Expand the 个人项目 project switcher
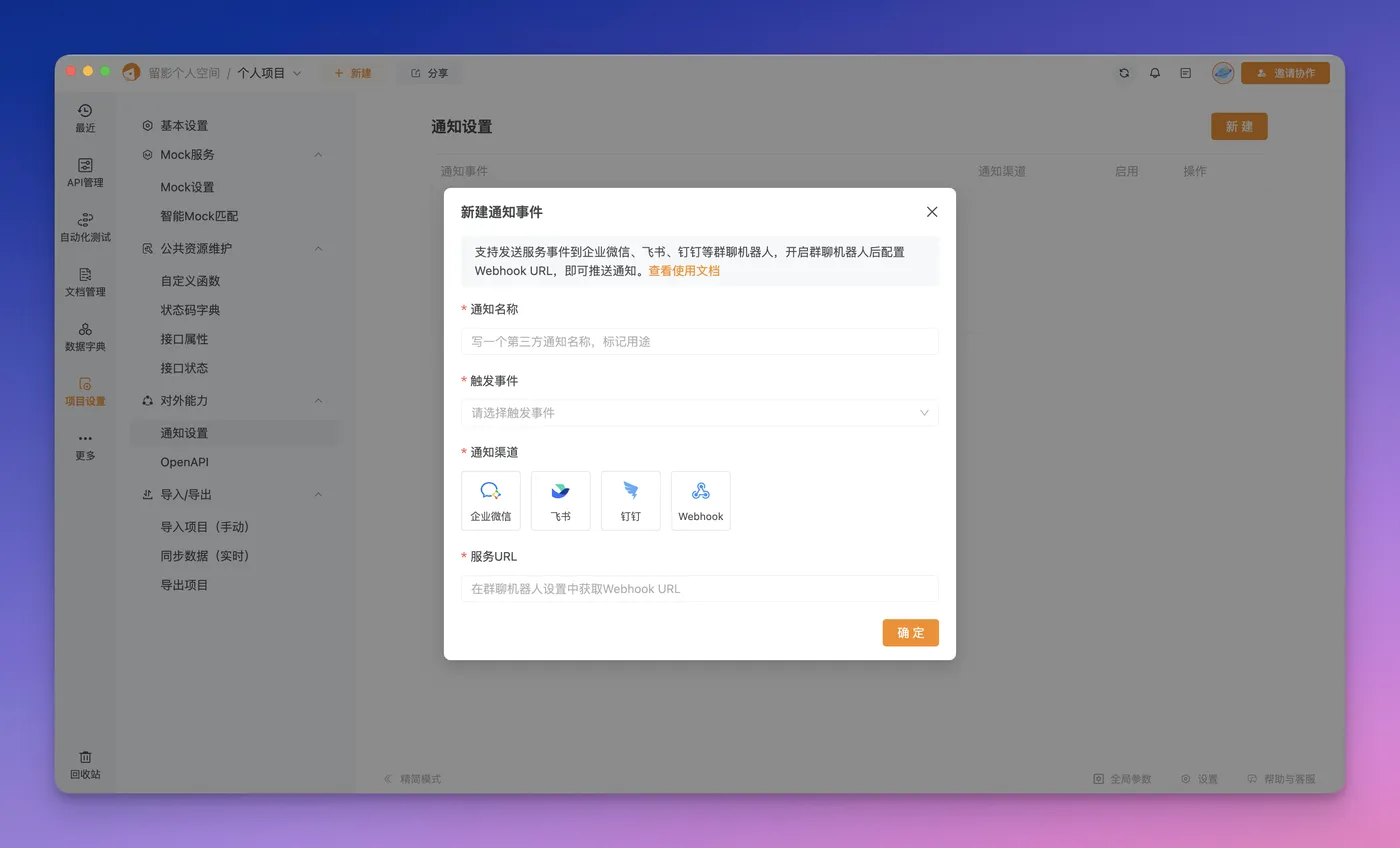 (x=269, y=73)
